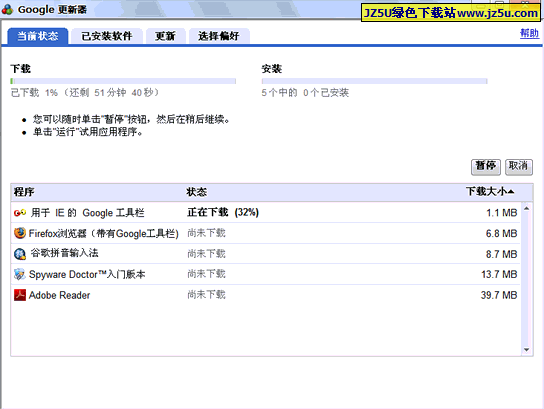544x409 pixels.
Task: Select the Adobe Reader row name
Action: (59, 295)
